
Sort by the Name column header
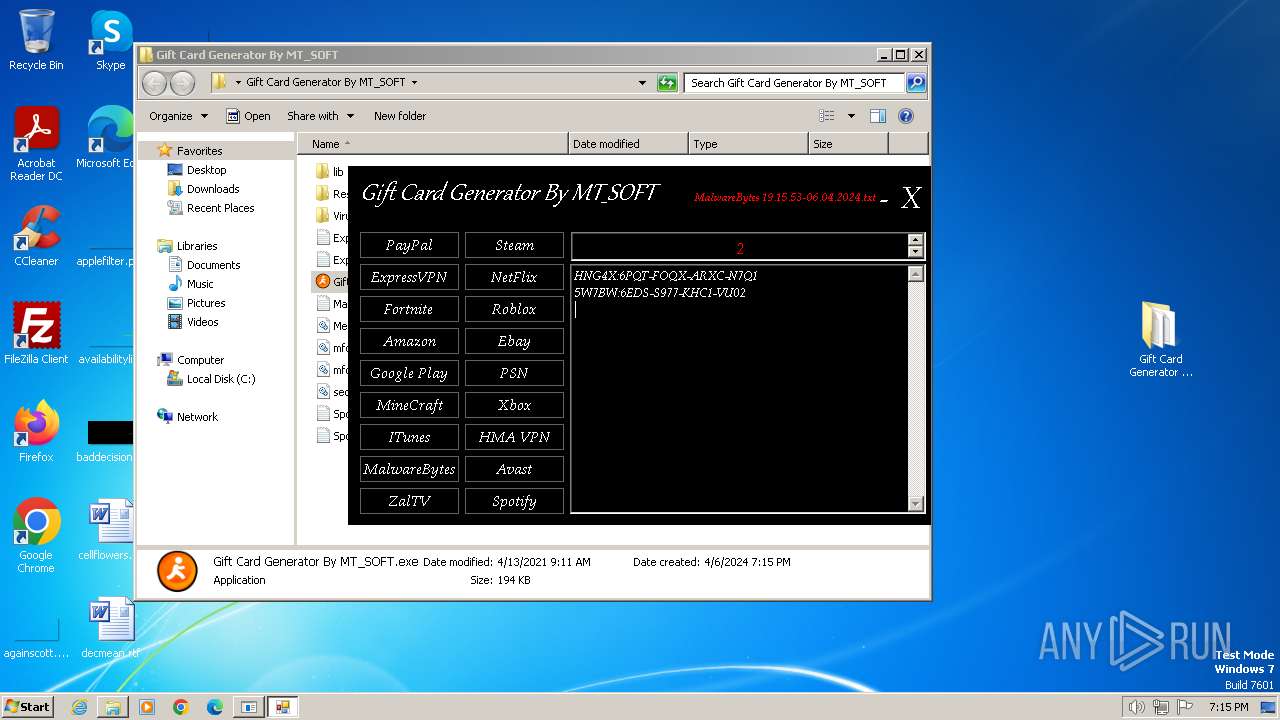point(432,144)
